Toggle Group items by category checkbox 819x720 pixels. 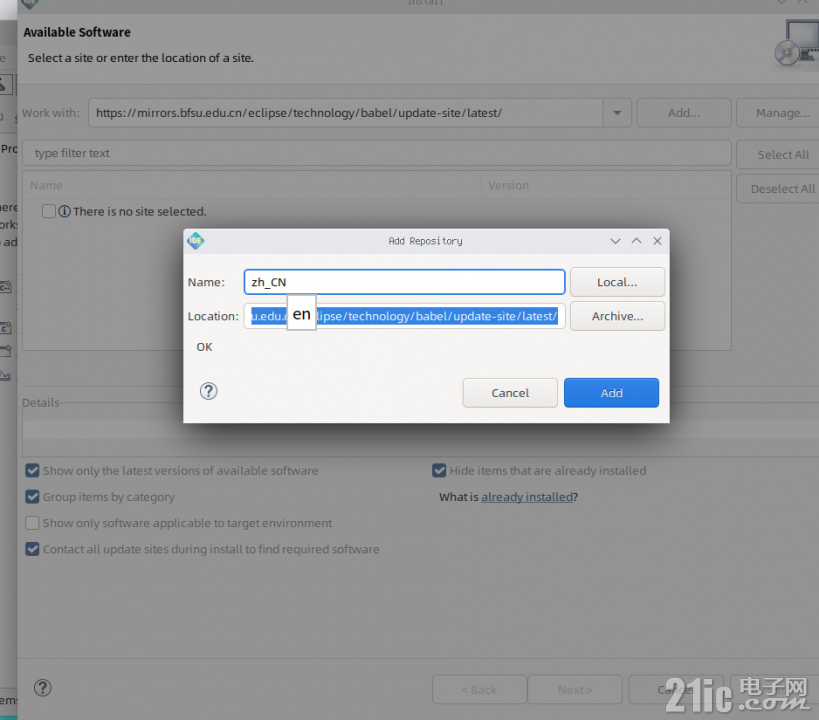click(x=32, y=497)
